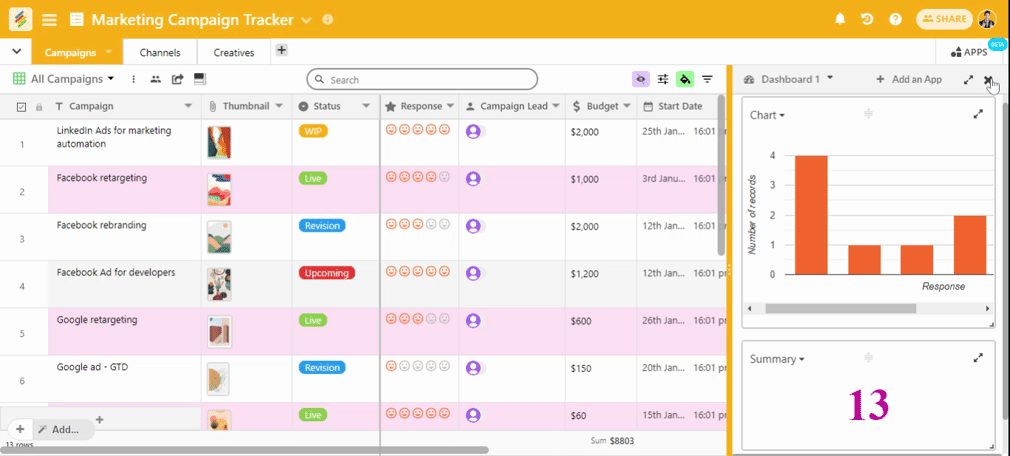1010x456 pixels.
Task: Open the Status column dropdown arrow
Action: tap(366, 106)
